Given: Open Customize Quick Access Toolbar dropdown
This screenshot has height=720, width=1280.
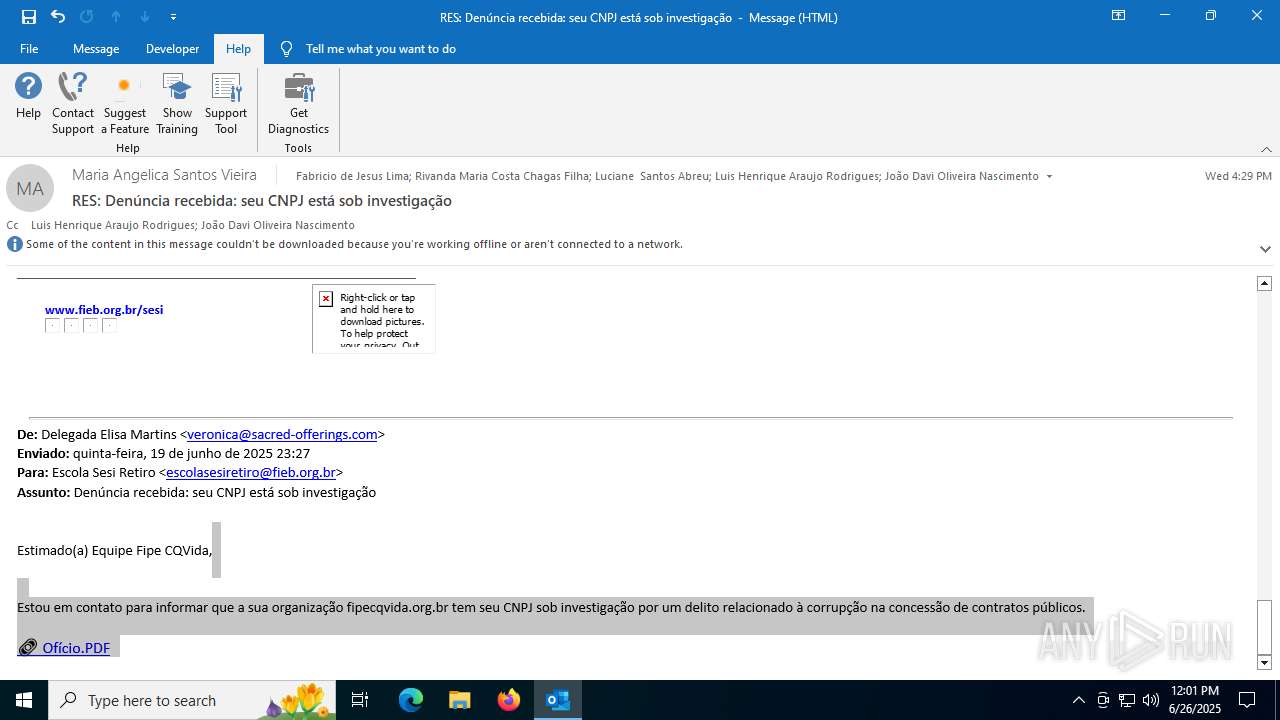Looking at the screenshot, I should coord(174,17).
